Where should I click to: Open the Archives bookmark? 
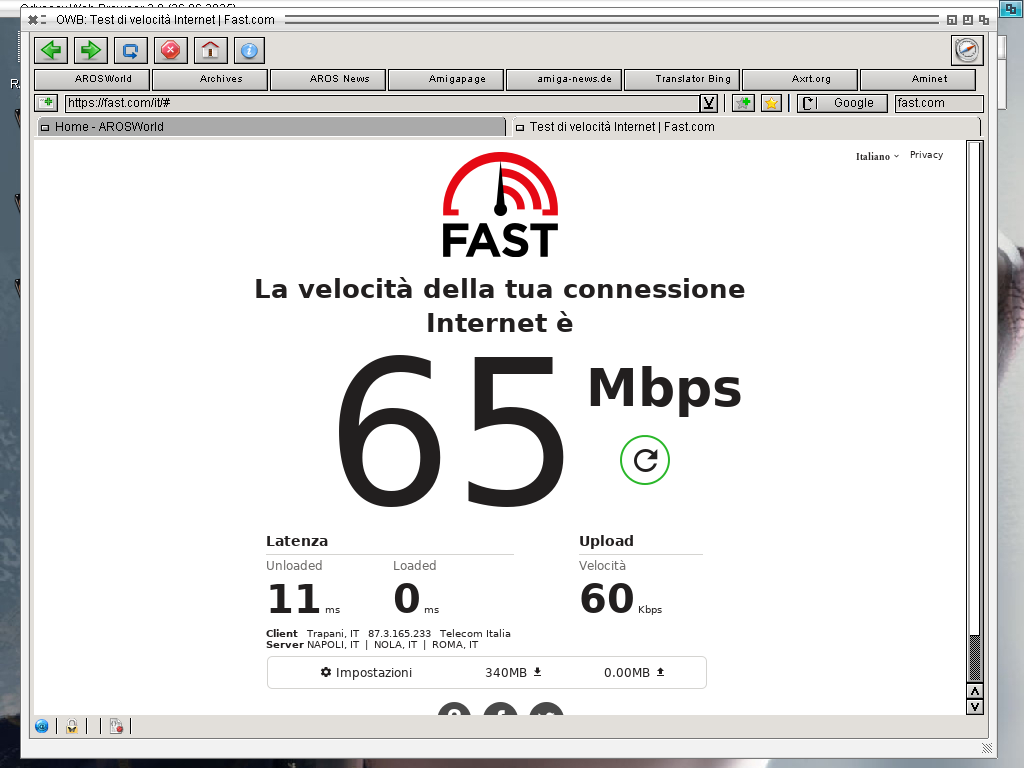point(210,79)
